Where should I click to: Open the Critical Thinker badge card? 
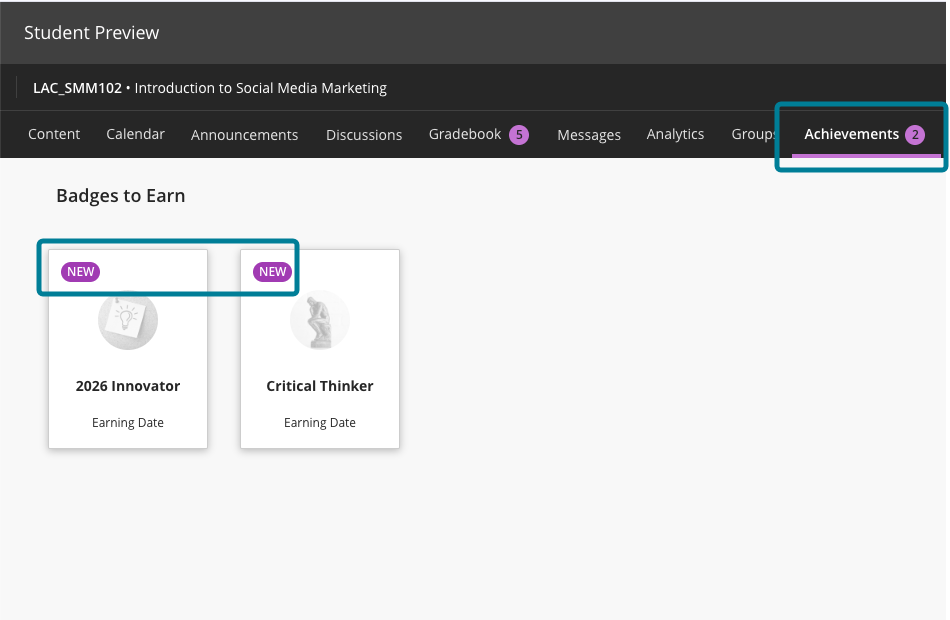point(319,350)
